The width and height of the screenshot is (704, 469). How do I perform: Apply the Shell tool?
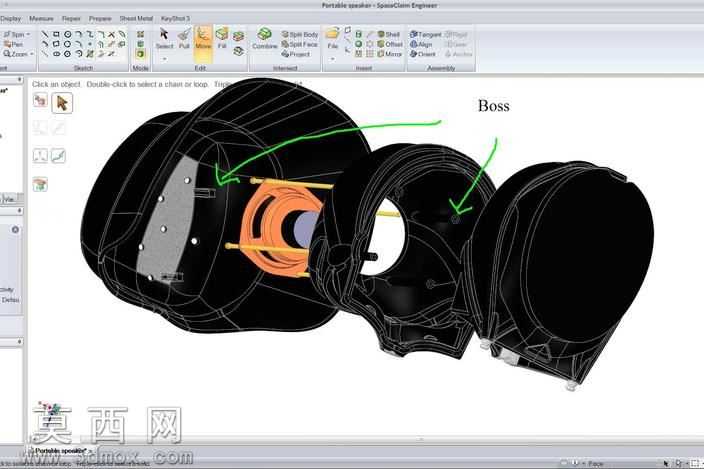(388, 35)
